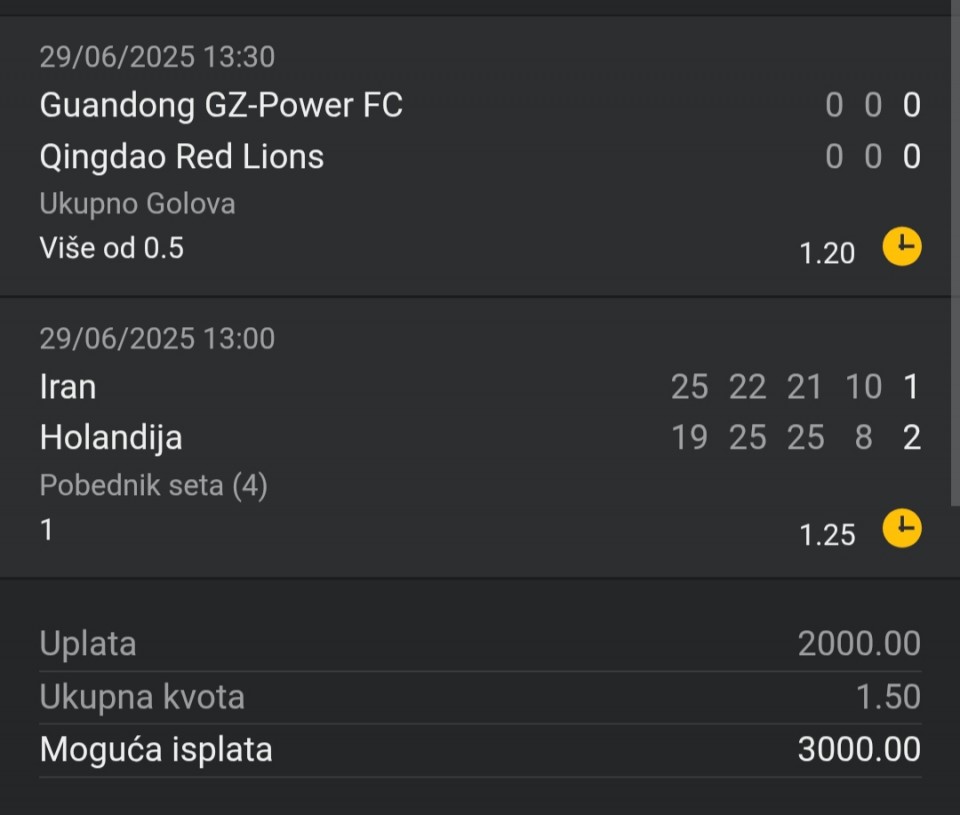The image size is (960, 815).
Task: Click the Ukupna kvota value 1.50
Action: click(888, 697)
